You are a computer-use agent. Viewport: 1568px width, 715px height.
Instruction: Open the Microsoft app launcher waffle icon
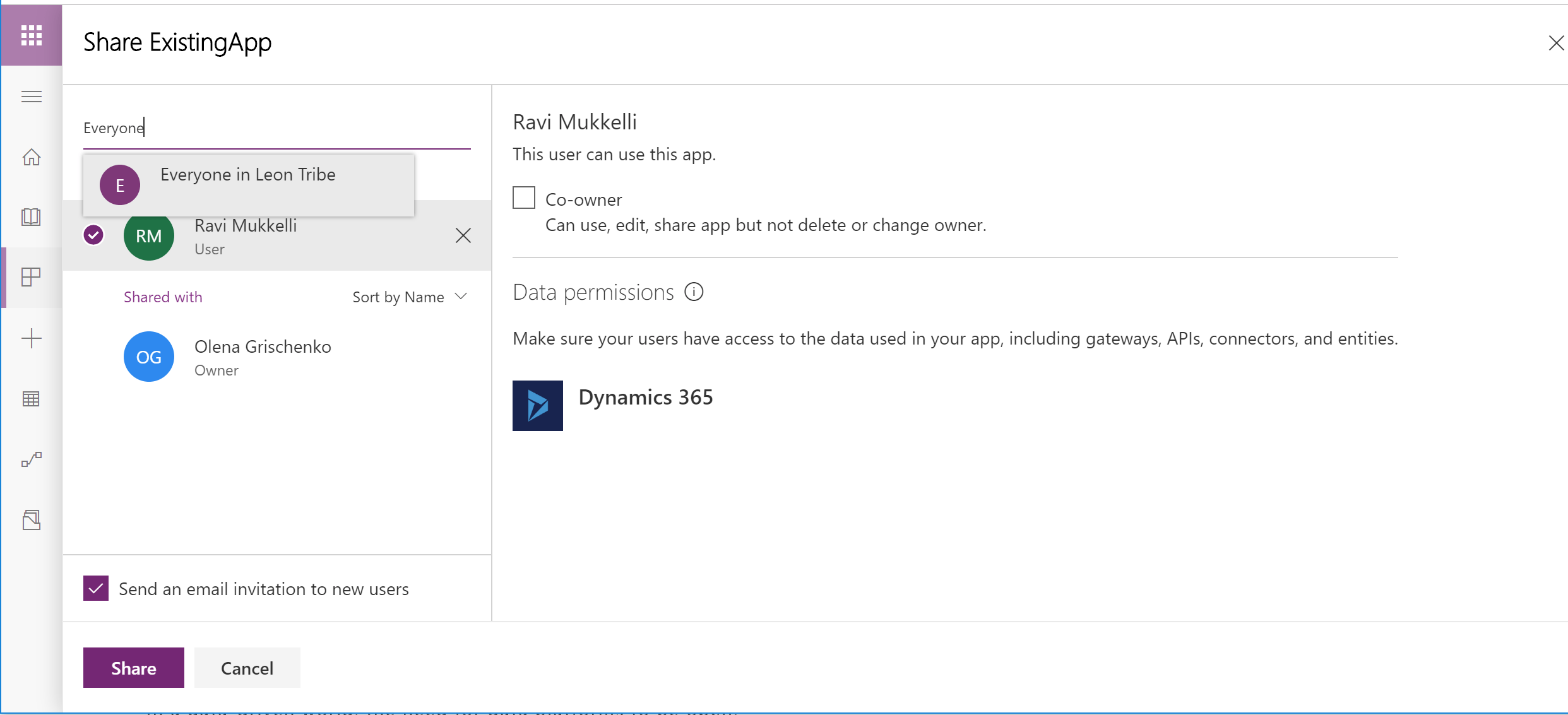pyautogui.click(x=31, y=35)
